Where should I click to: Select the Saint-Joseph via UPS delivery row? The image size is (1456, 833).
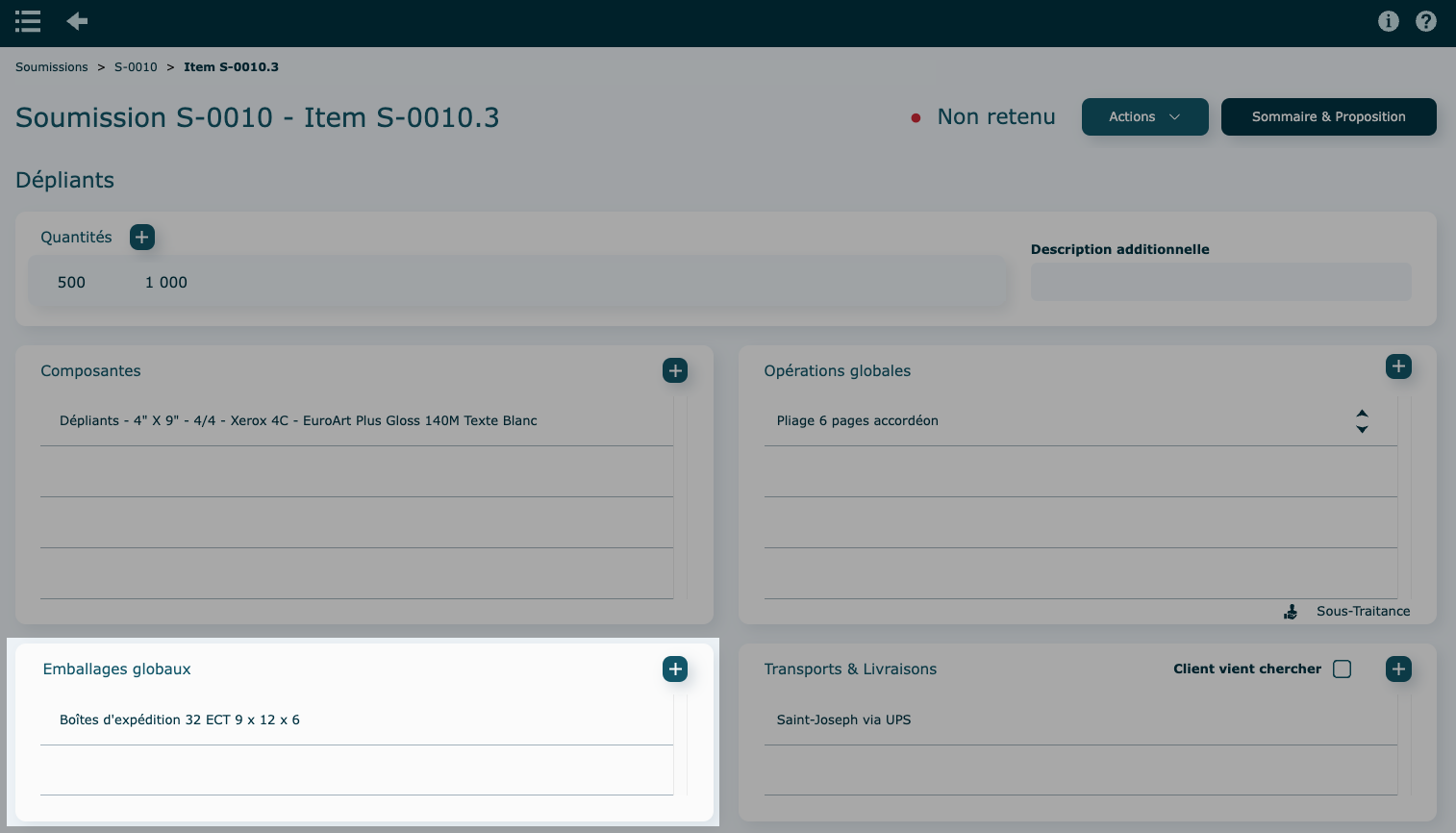tap(843, 719)
